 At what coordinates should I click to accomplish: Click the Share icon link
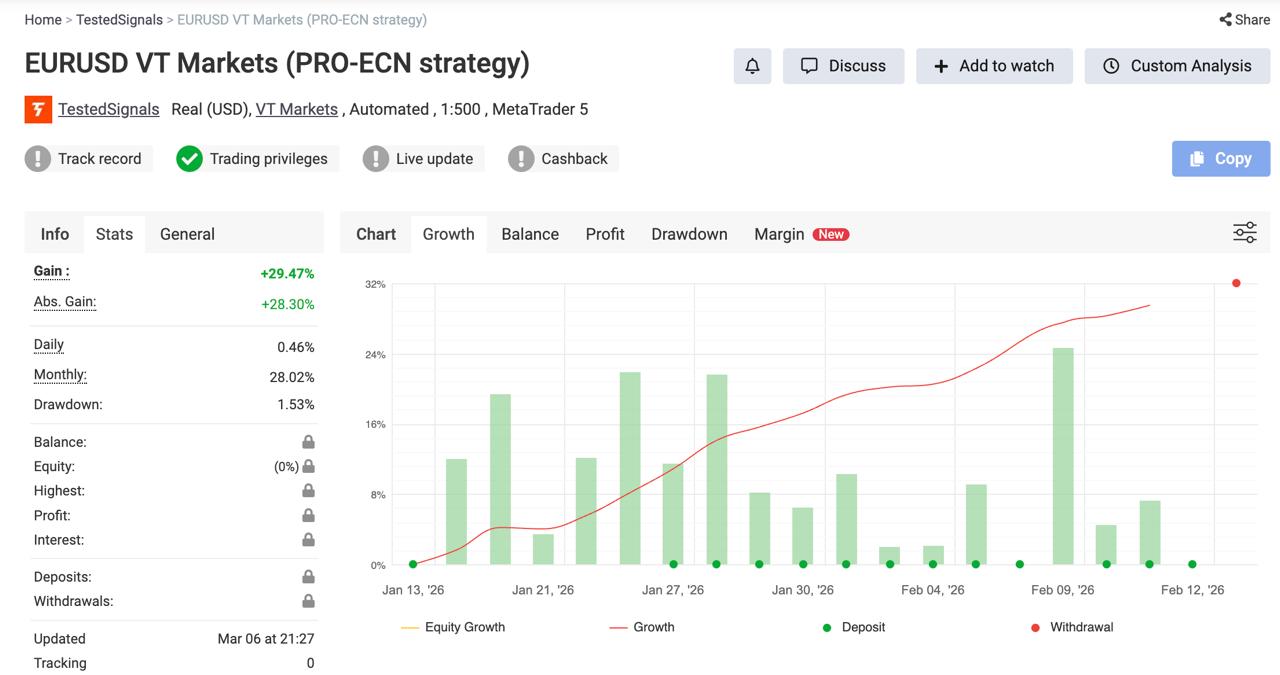tap(1244, 19)
